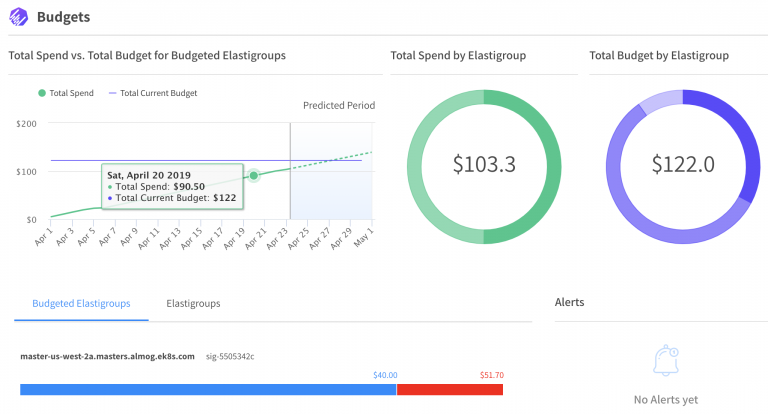Image resolution: width=768 pixels, height=414 pixels.
Task: Click the alerts bell icon
Action: [x=667, y=360]
